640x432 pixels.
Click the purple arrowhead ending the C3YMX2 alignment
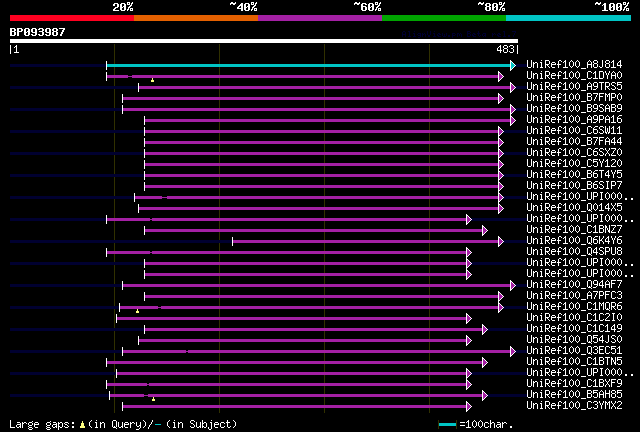469,406
